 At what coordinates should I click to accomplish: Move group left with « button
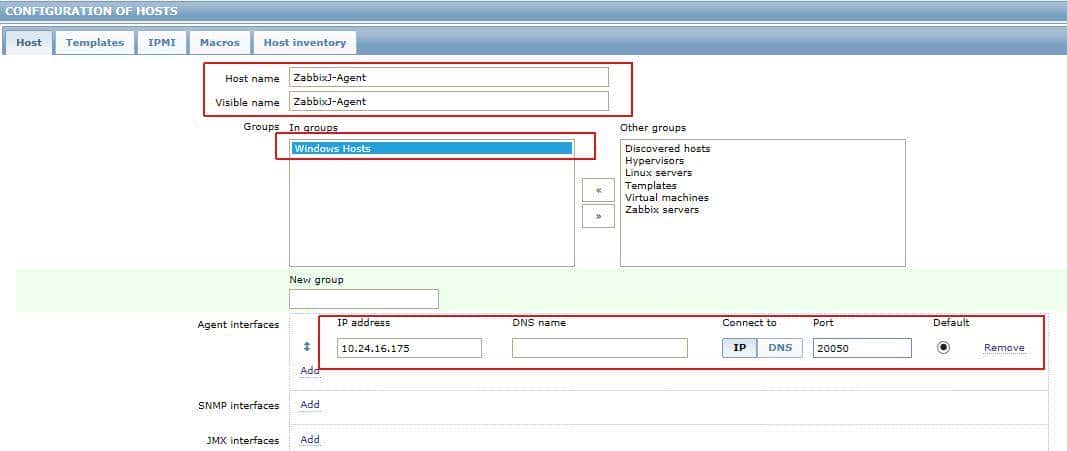(598, 190)
